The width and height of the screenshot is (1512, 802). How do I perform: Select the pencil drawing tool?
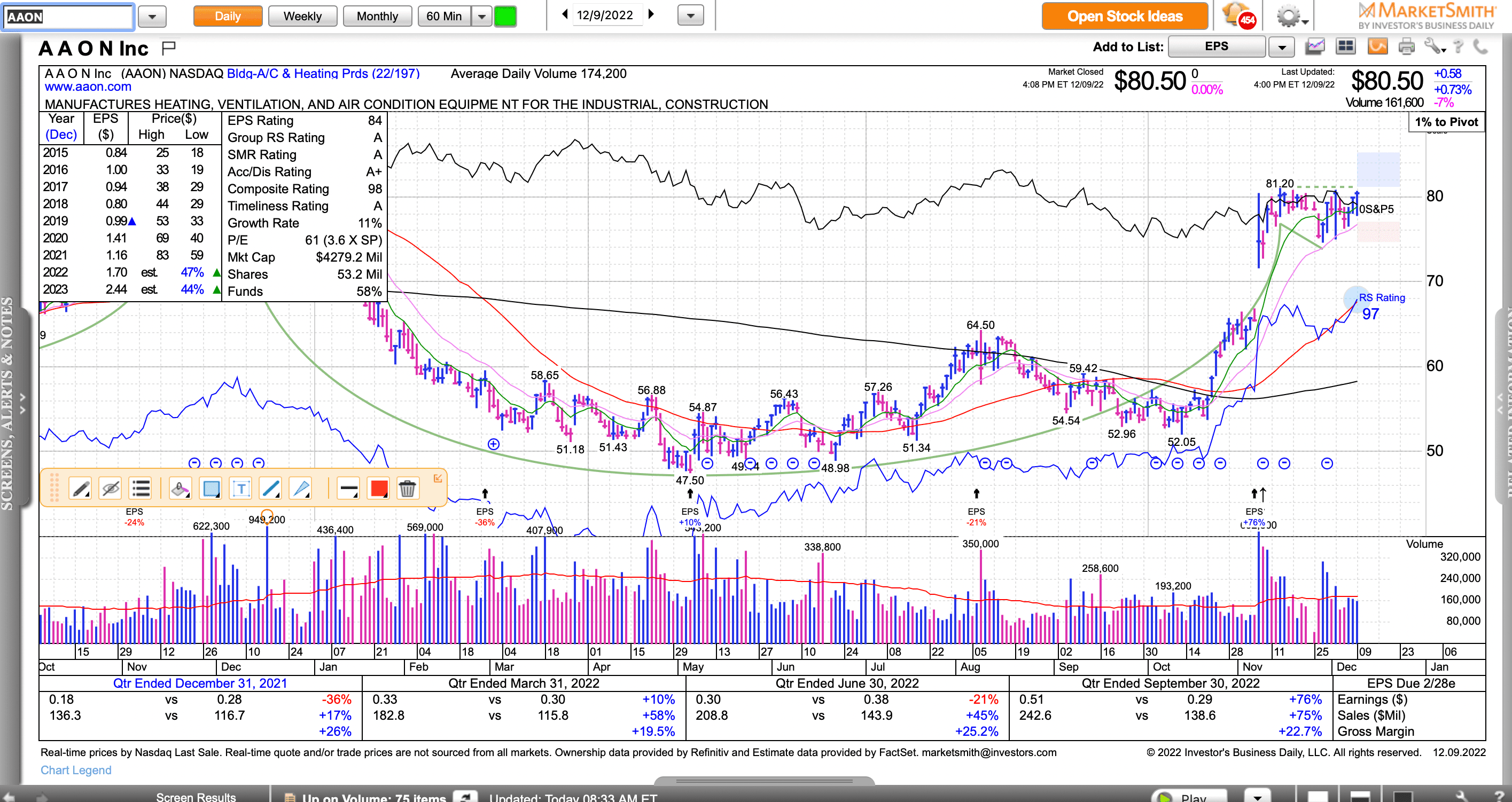[x=81, y=489]
